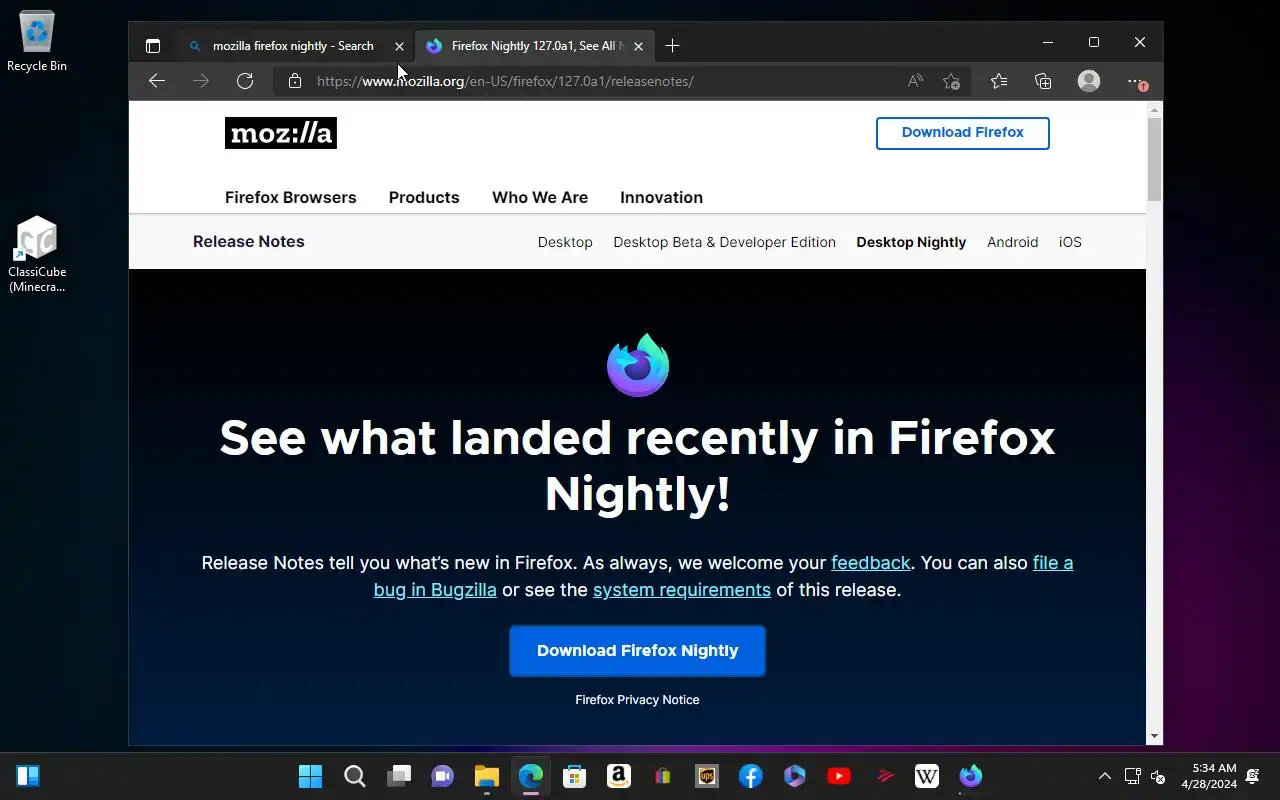The image size is (1280, 800).
Task: Open YouTube from the taskbar
Action: [x=839, y=776]
